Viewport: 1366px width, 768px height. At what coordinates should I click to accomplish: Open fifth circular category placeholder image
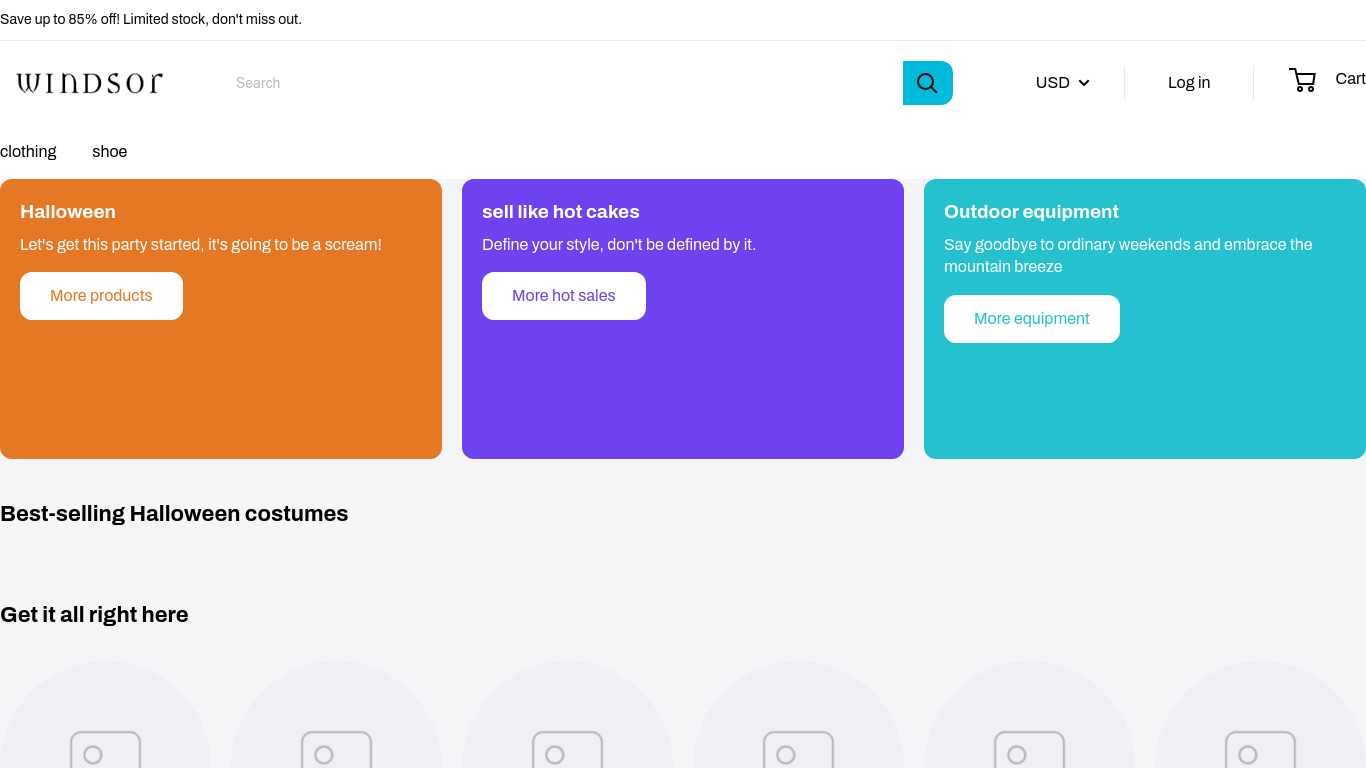(1029, 715)
